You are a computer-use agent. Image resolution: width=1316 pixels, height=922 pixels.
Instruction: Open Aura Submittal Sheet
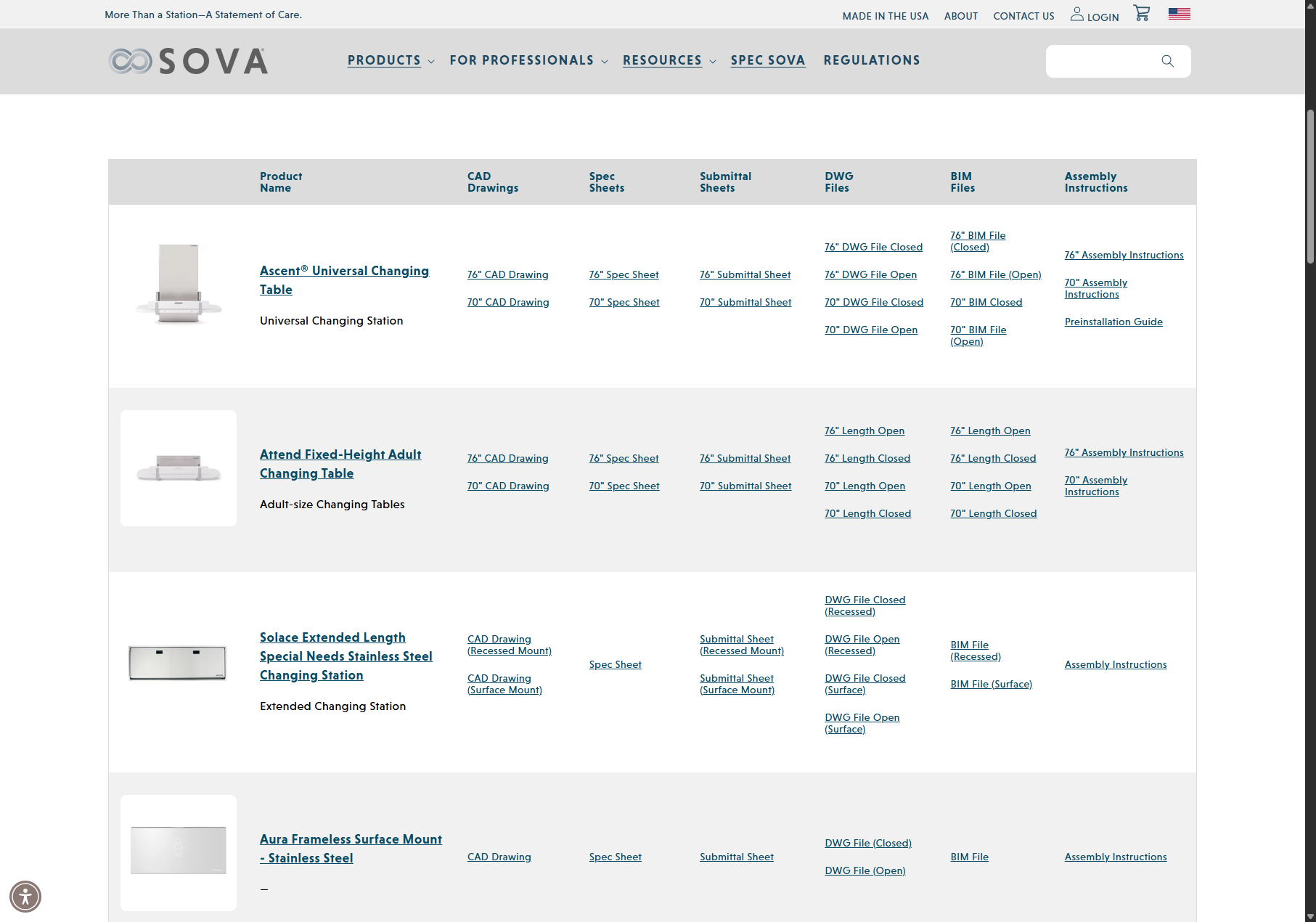coord(737,857)
